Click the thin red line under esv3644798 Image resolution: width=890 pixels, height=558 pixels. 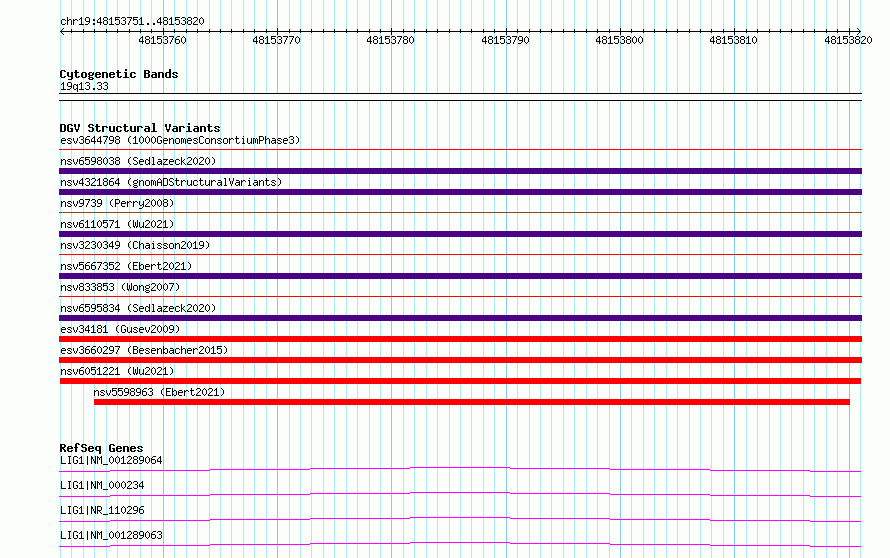(460, 150)
